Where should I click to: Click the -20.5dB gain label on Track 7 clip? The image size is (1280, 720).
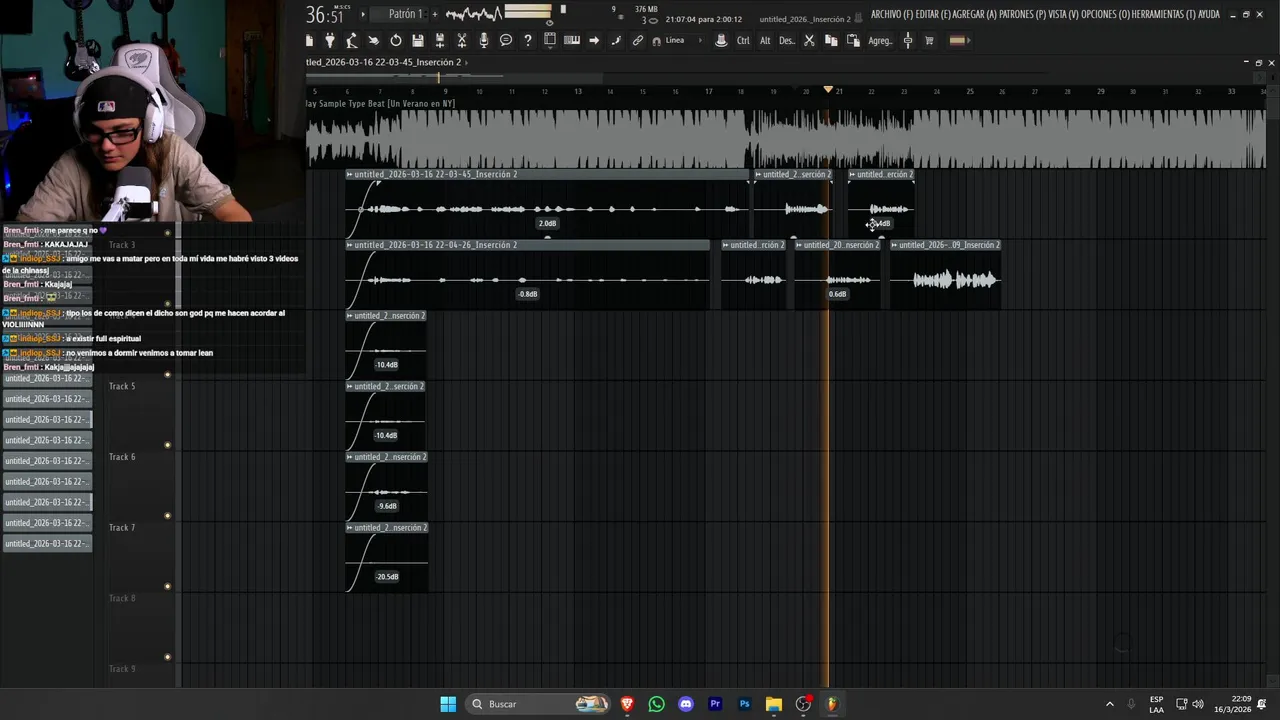pyautogui.click(x=387, y=577)
